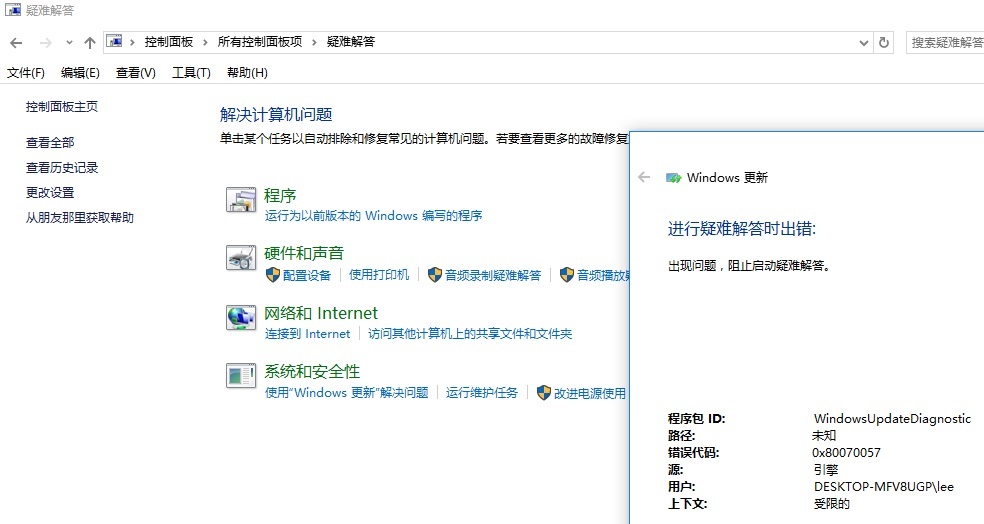The width and height of the screenshot is (984, 524).
Task: Select 所有控制面板项 breadcrumb
Action: point(260,42)
